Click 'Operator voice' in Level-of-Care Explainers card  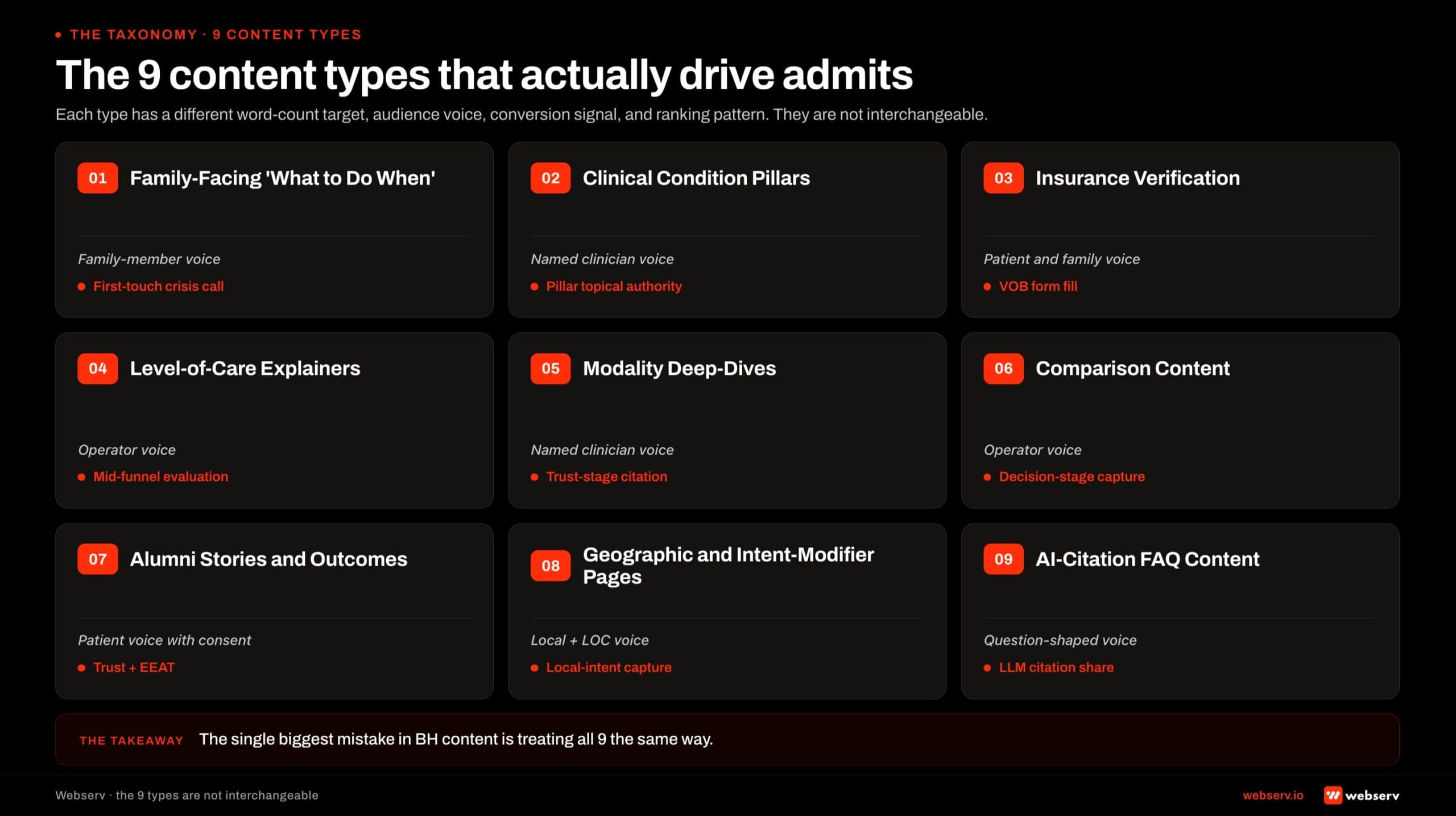127,450
